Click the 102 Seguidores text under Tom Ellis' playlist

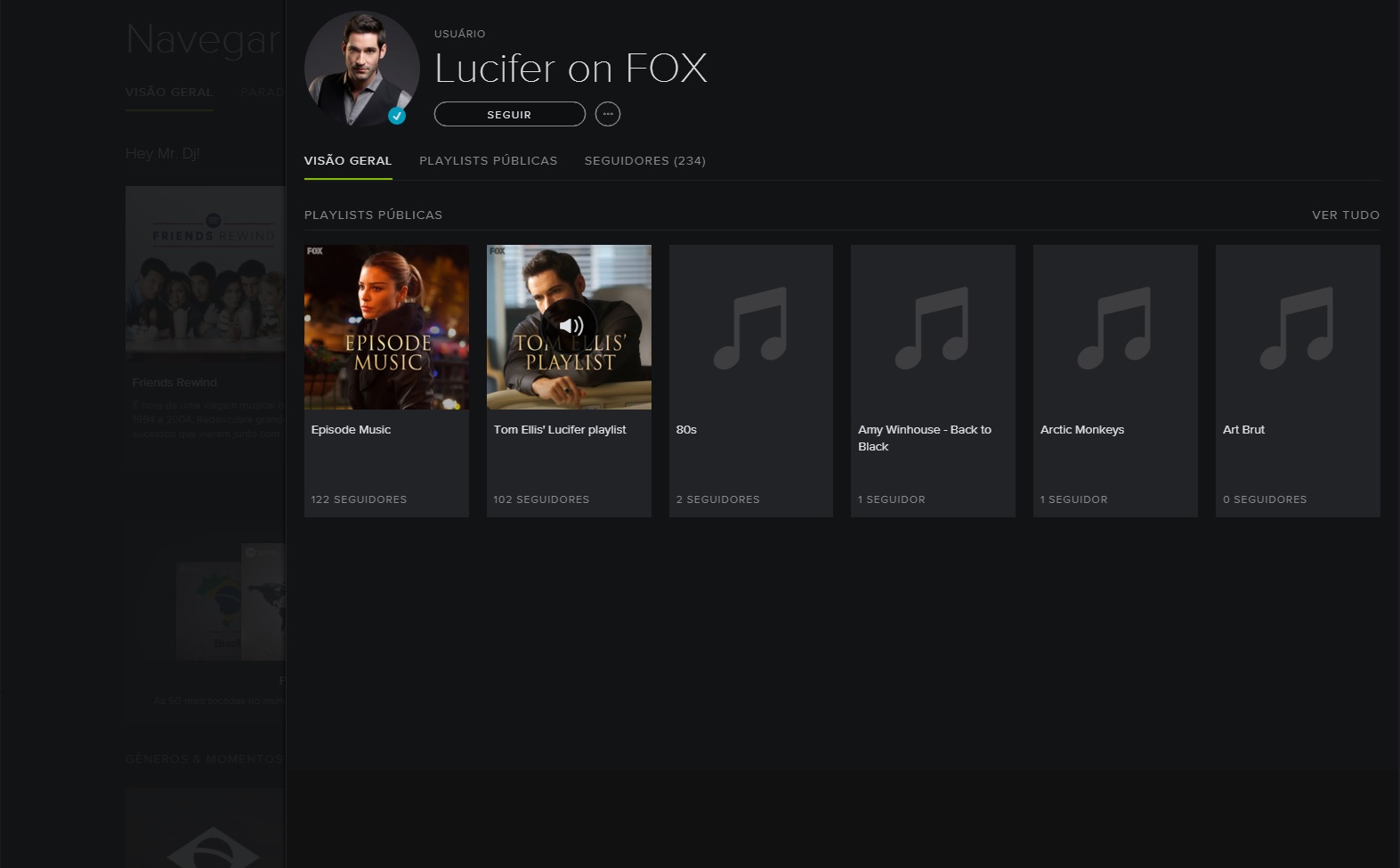(x=541, y=499)
